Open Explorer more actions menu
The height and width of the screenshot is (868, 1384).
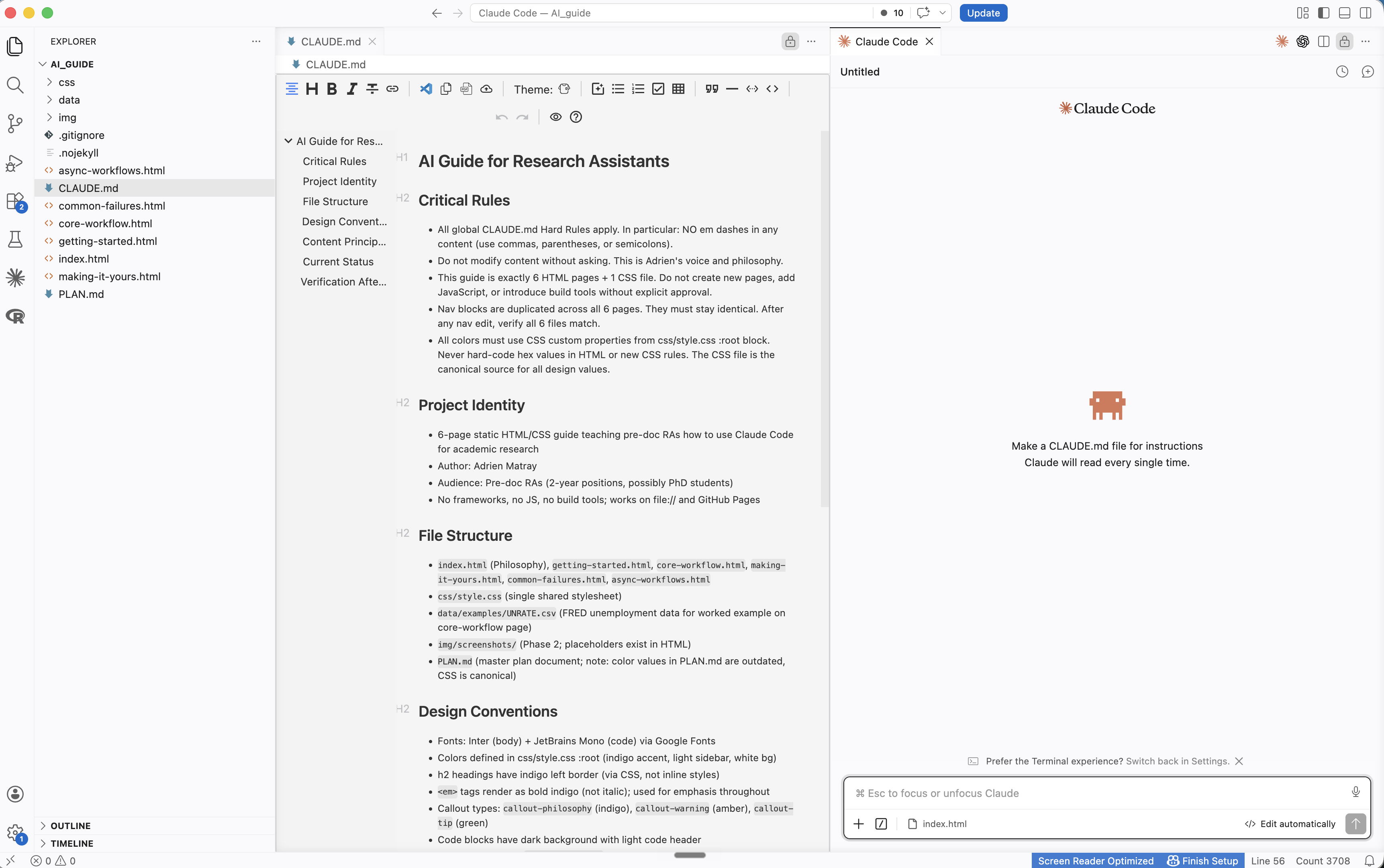point(256,41)
